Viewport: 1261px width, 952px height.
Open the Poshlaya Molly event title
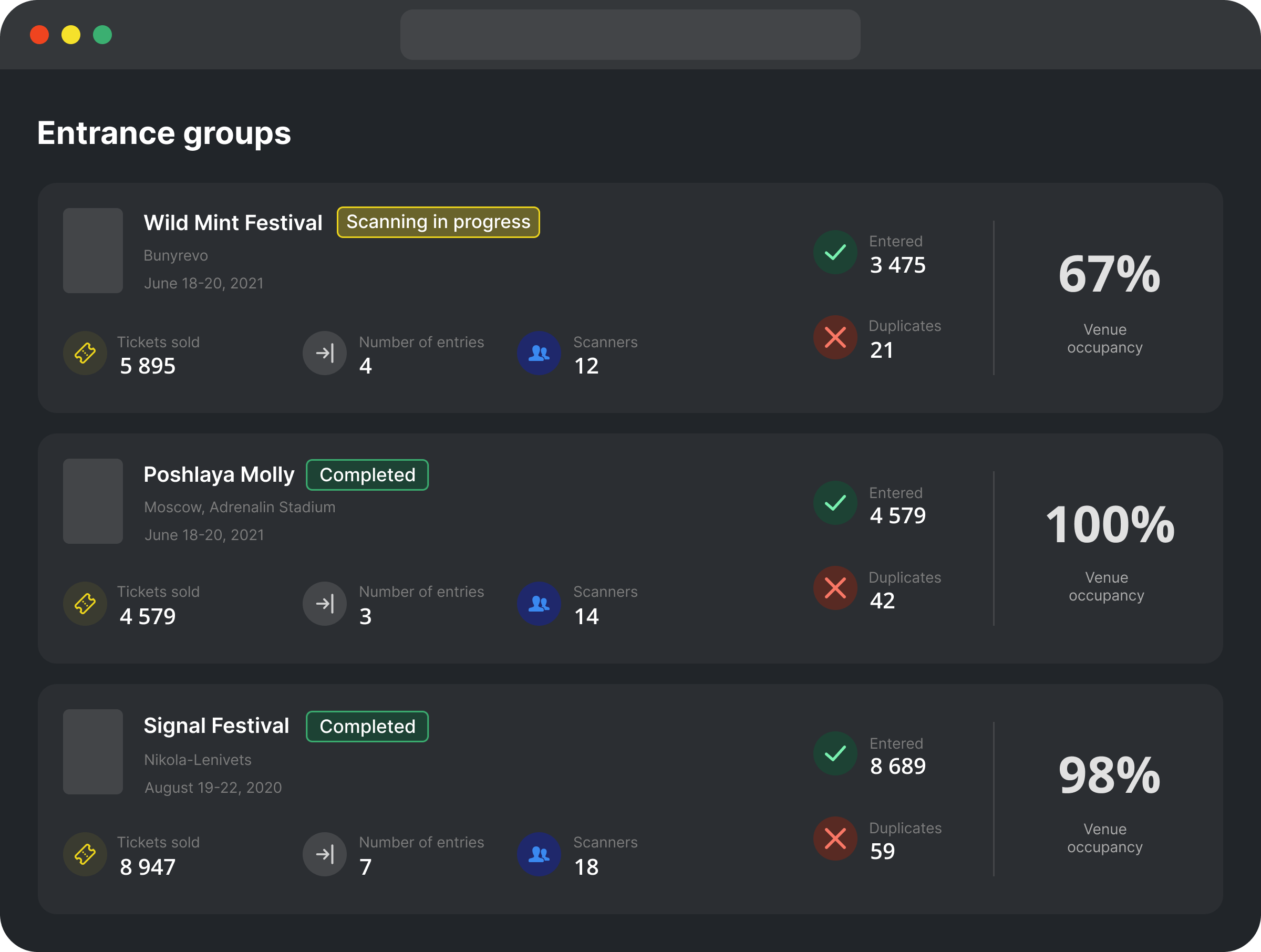[x=219, y=474]
